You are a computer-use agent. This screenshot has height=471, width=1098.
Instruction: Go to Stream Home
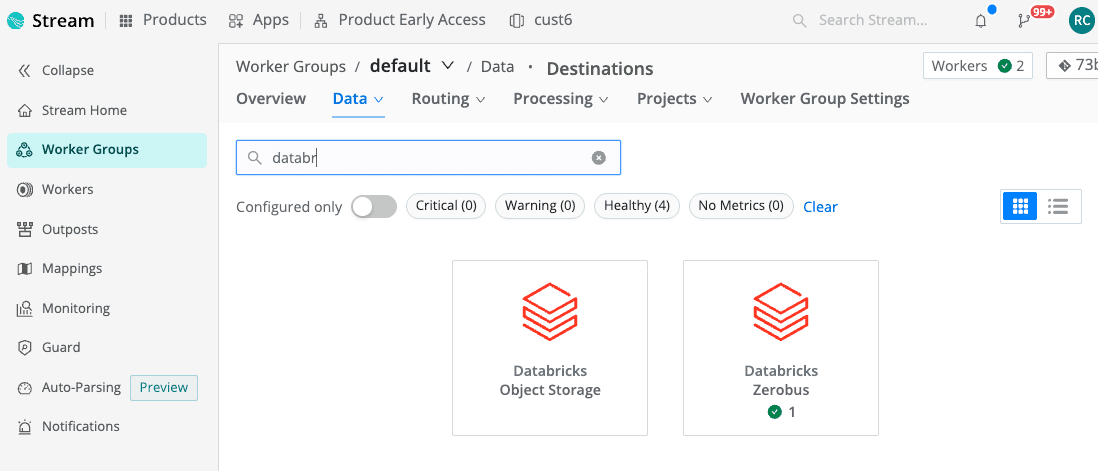(x=71, y=110)
